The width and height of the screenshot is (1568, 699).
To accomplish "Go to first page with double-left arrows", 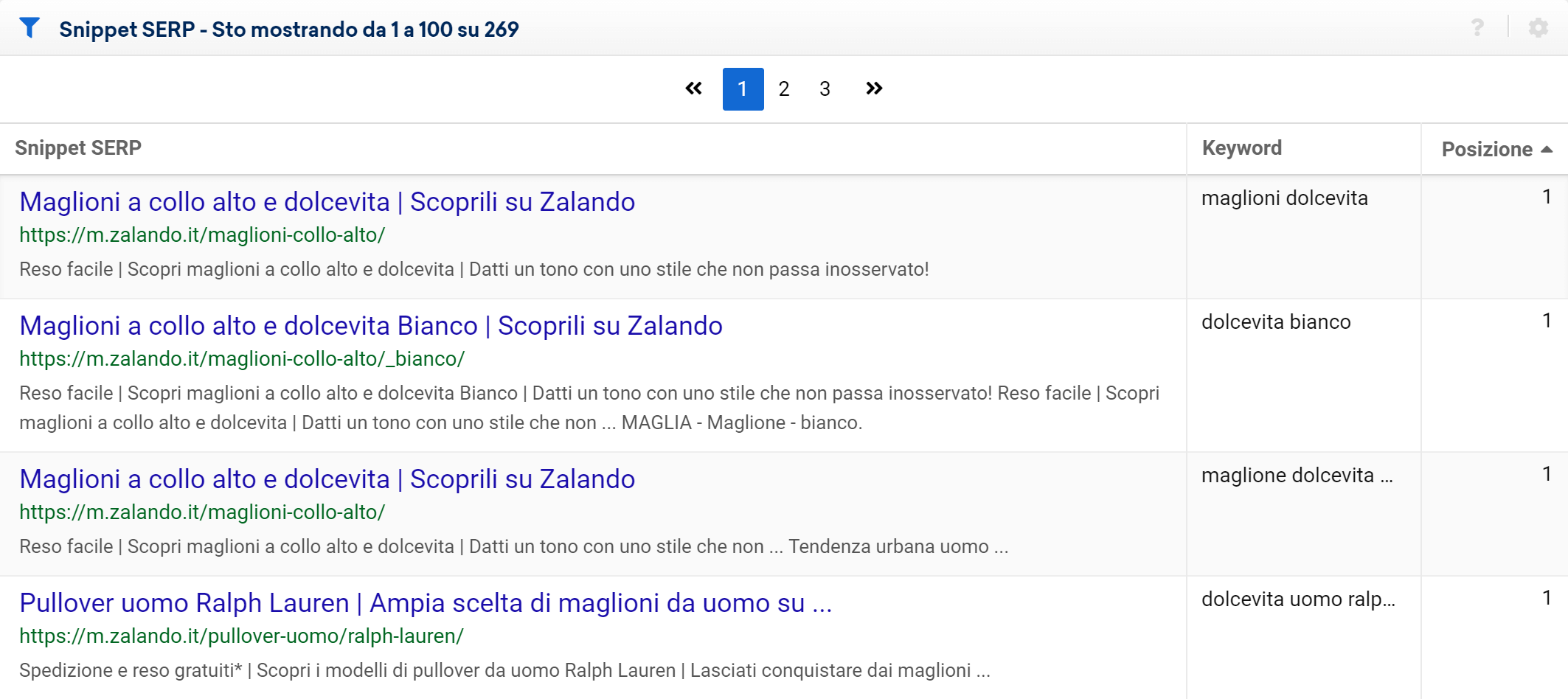I will (x=693, y=89).
